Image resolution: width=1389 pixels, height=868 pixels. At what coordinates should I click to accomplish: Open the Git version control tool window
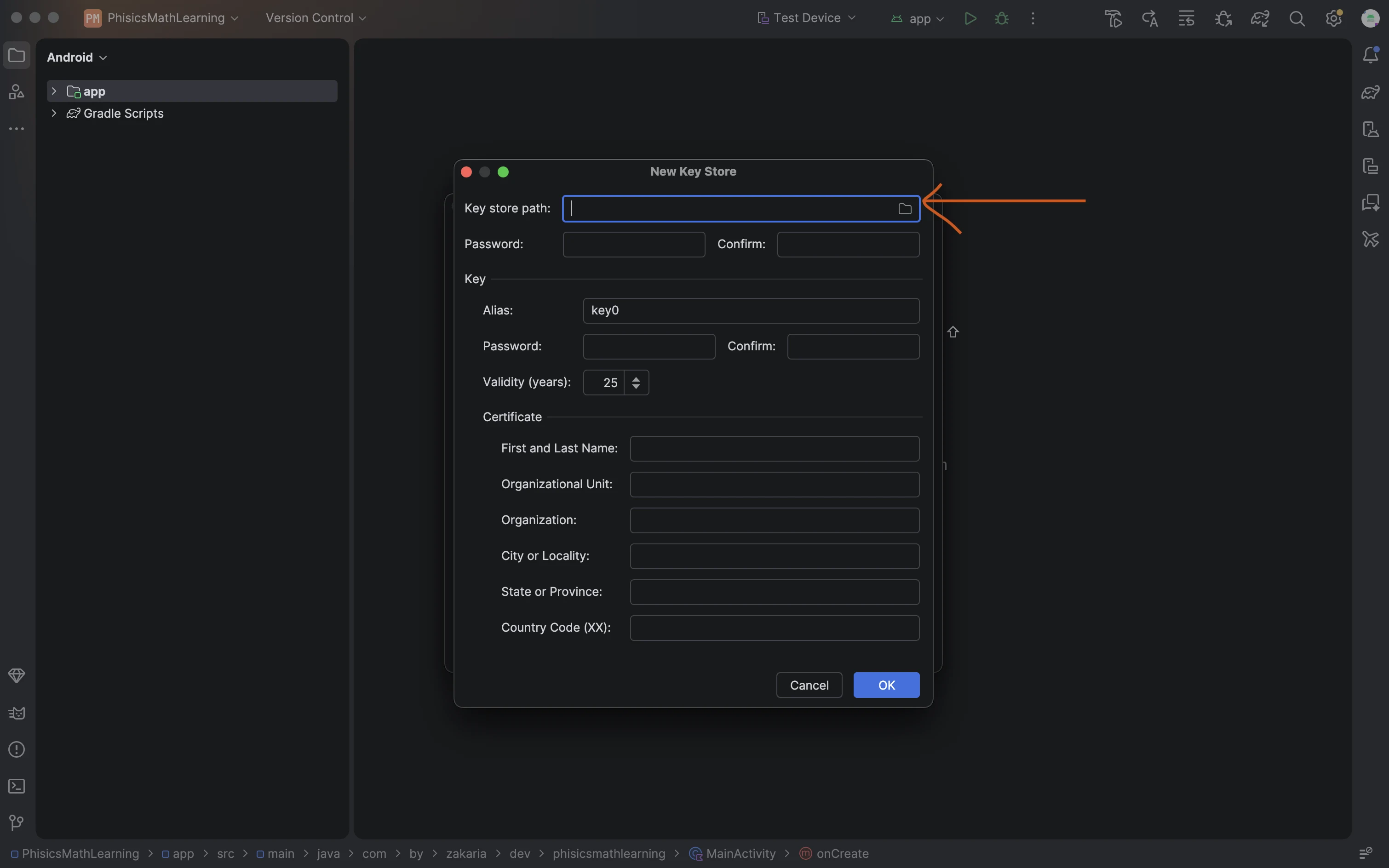point(17,822)
